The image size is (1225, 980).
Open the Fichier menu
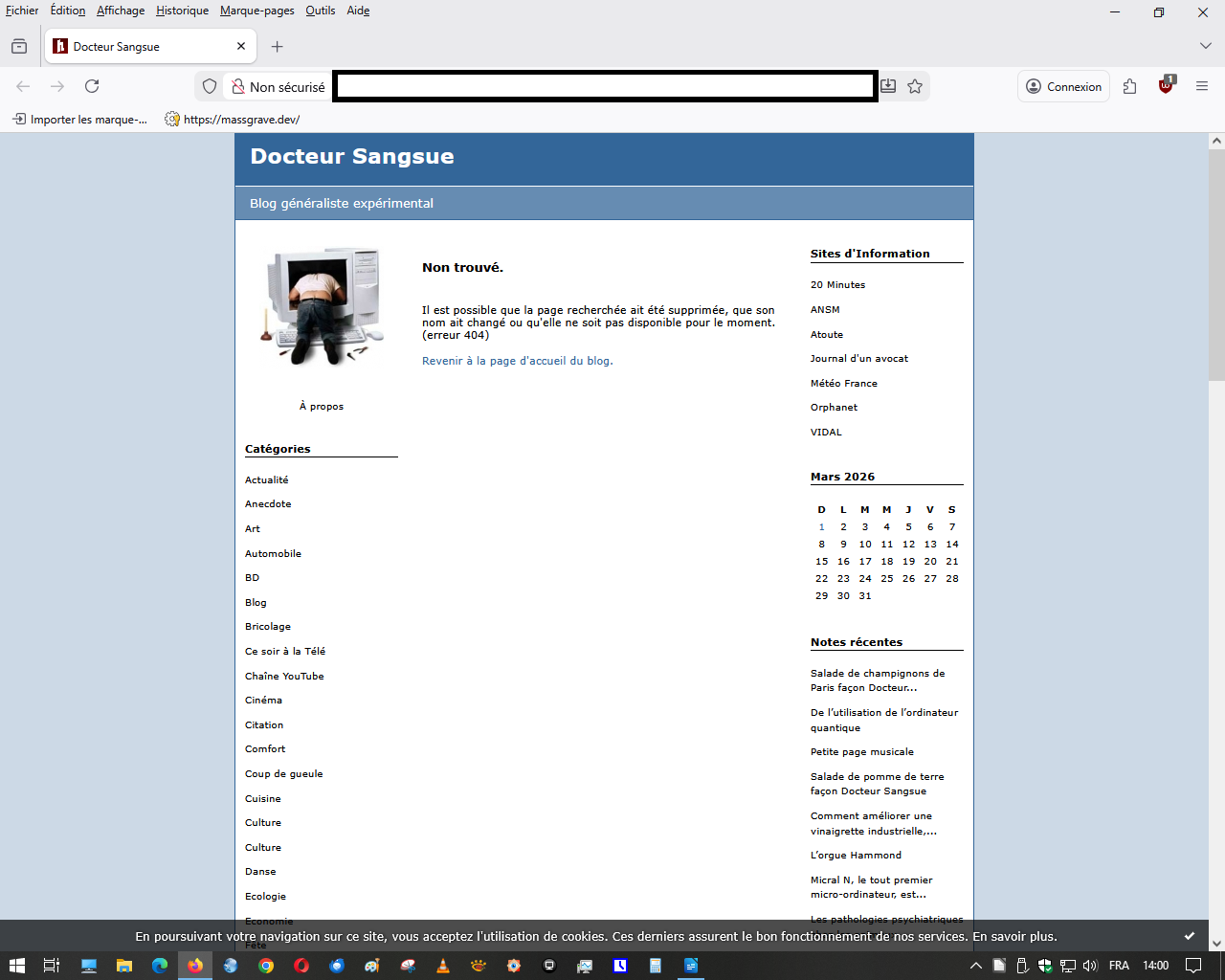click(x=22, y=11)
